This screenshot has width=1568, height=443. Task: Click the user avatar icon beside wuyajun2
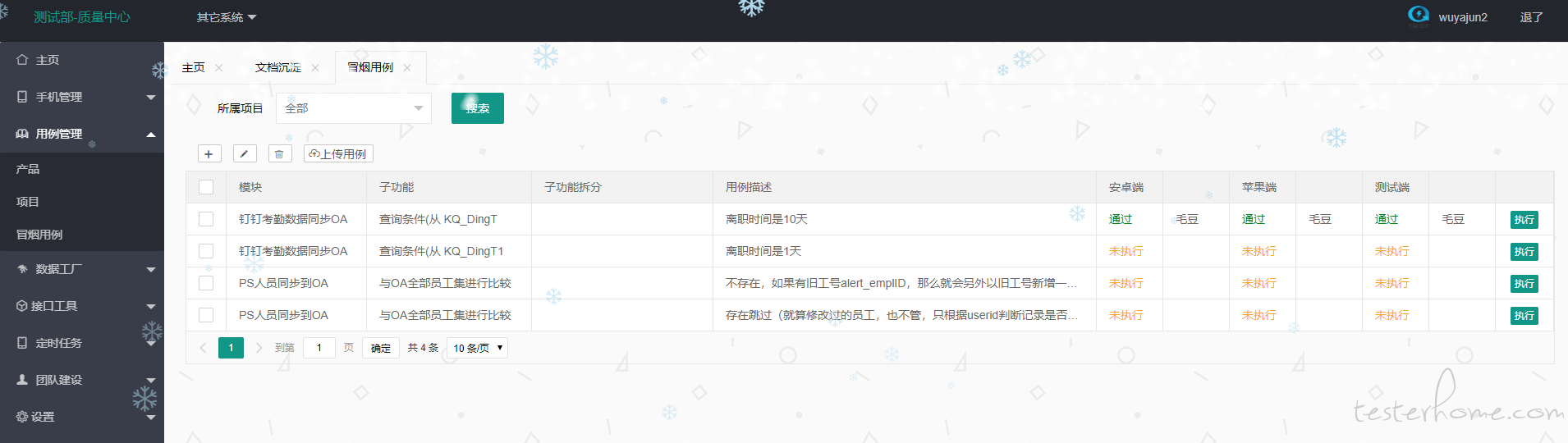pyautogui.click(x=1418, y=16)
